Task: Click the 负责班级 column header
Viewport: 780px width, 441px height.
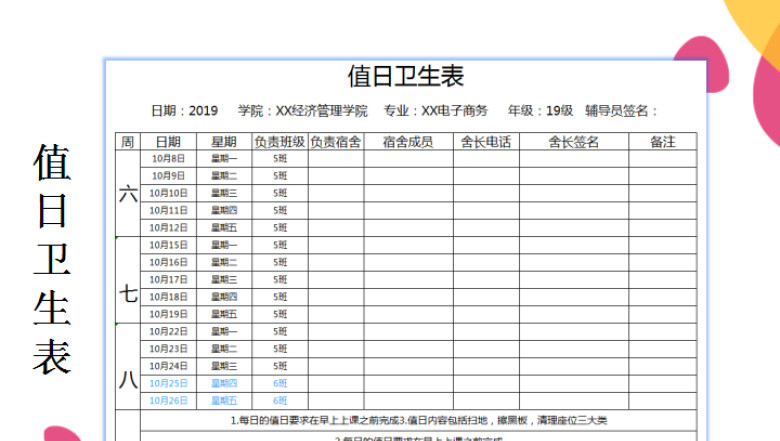Action: 280,142
